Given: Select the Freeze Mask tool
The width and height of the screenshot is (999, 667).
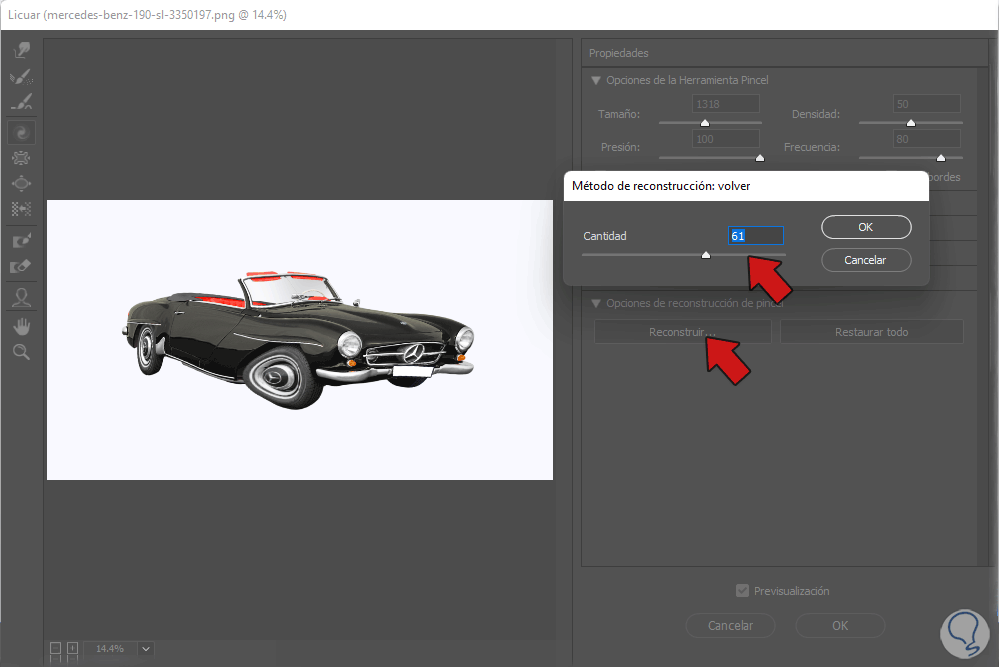Looking at the screenshot, I should pos(21,241).
